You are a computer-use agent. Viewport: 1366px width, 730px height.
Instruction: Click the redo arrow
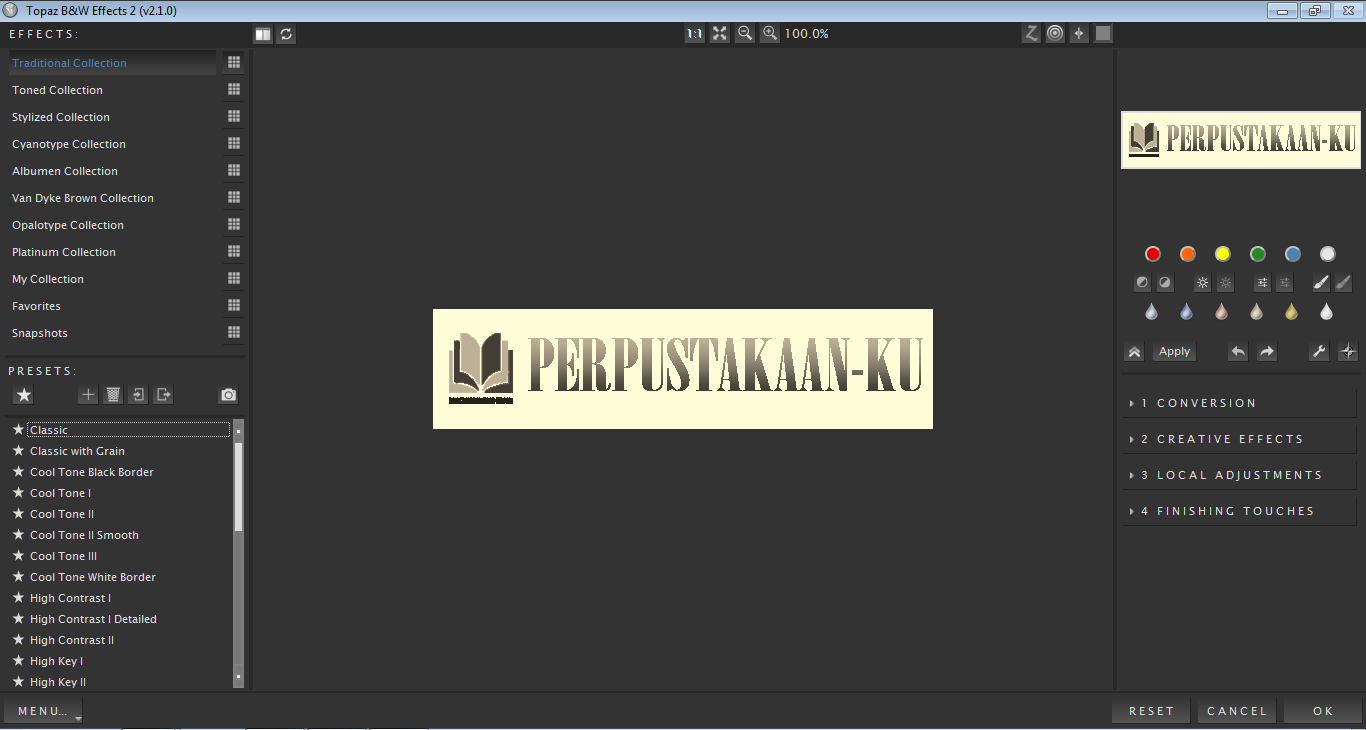pyautogui.click(x=1266, y=351)
